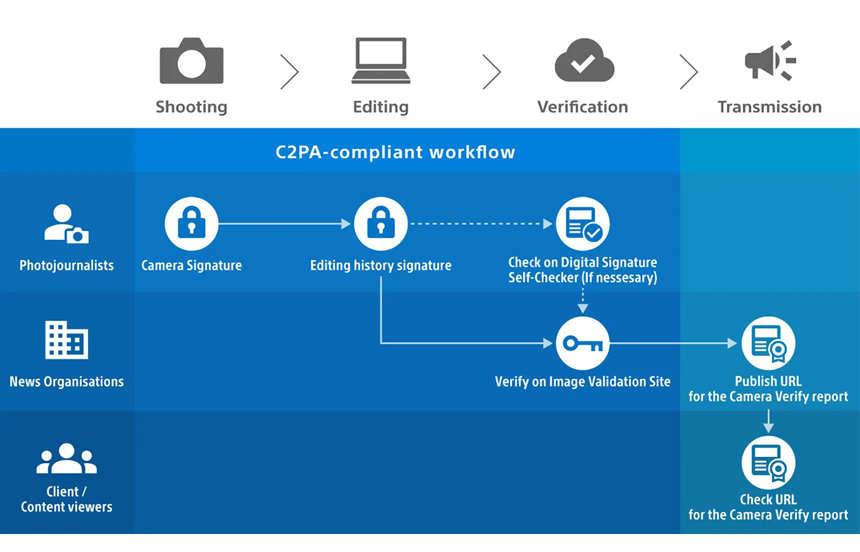The image size is (860, 552).
Task: Click the Check URL certificate icon
Action: click(768, 463)
